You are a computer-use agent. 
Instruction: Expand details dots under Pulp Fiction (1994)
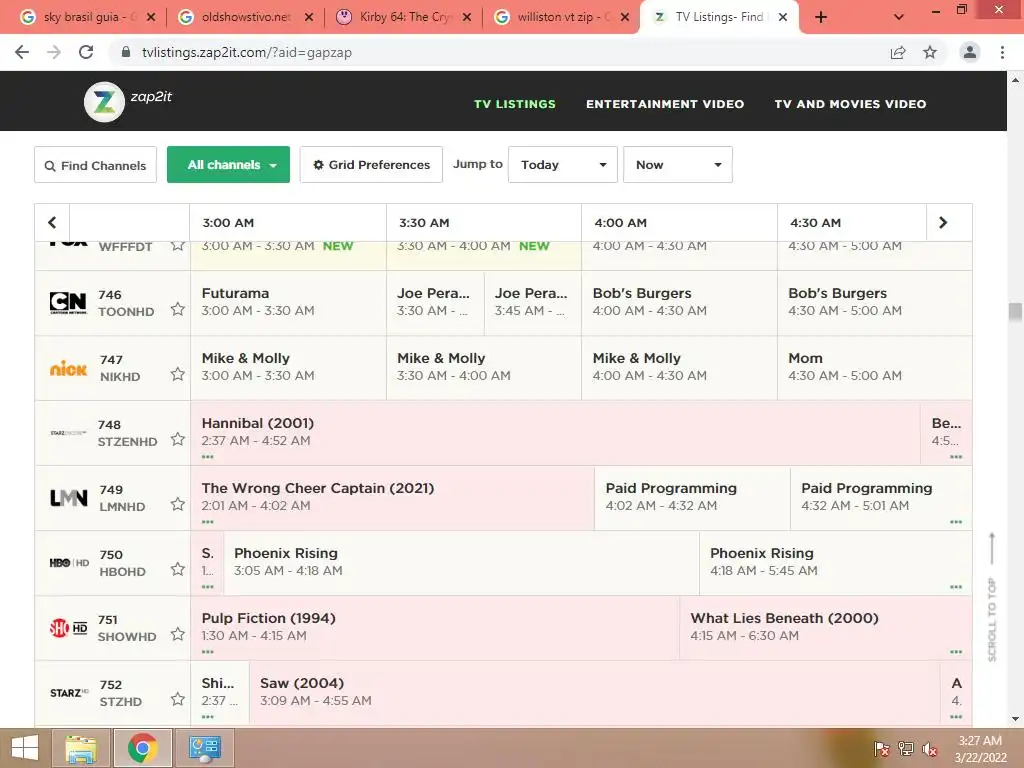point(208,652)
